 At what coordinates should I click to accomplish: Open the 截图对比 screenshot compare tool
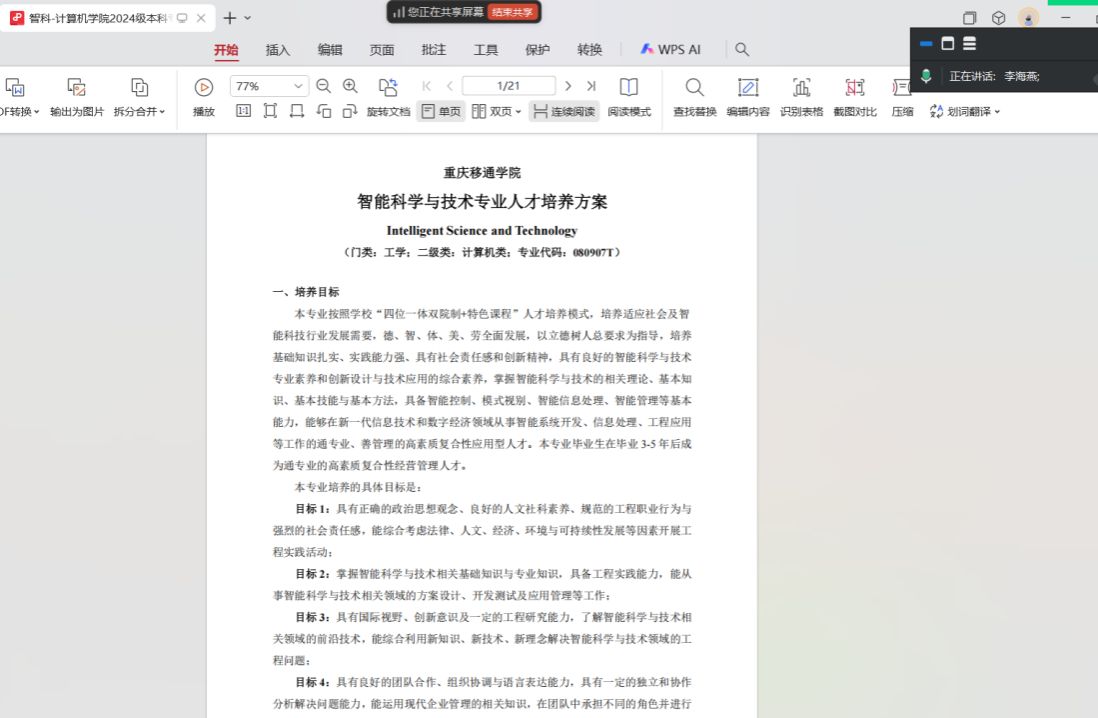[x=854, y=87]
